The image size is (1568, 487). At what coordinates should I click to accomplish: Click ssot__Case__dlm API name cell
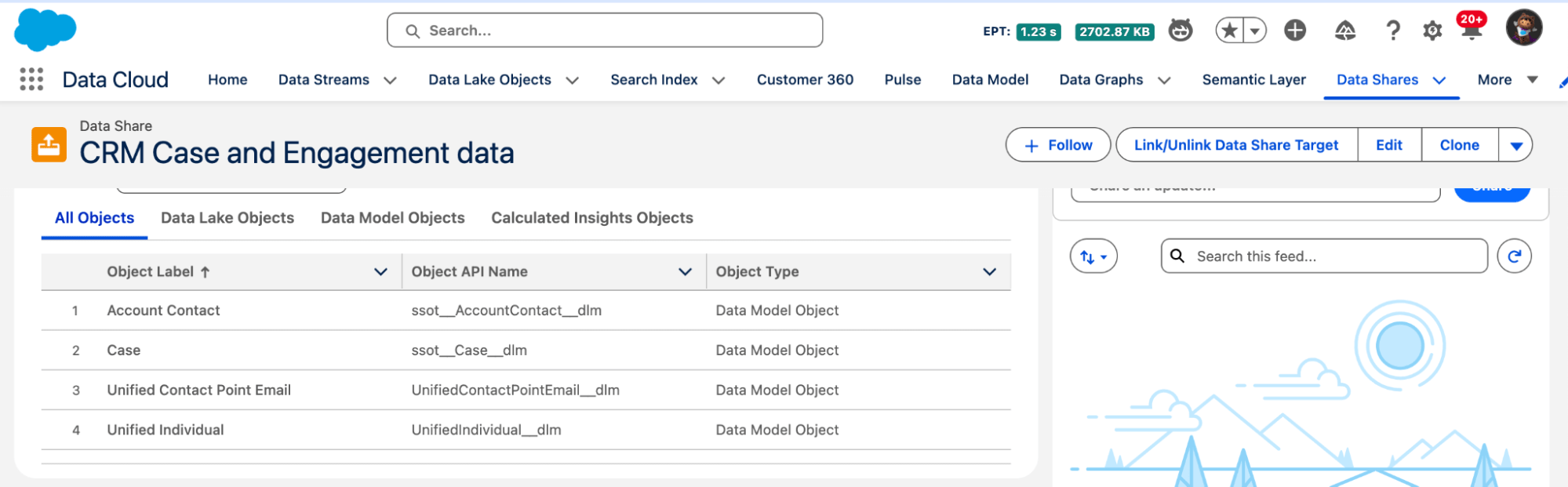(x=469, y=351)
